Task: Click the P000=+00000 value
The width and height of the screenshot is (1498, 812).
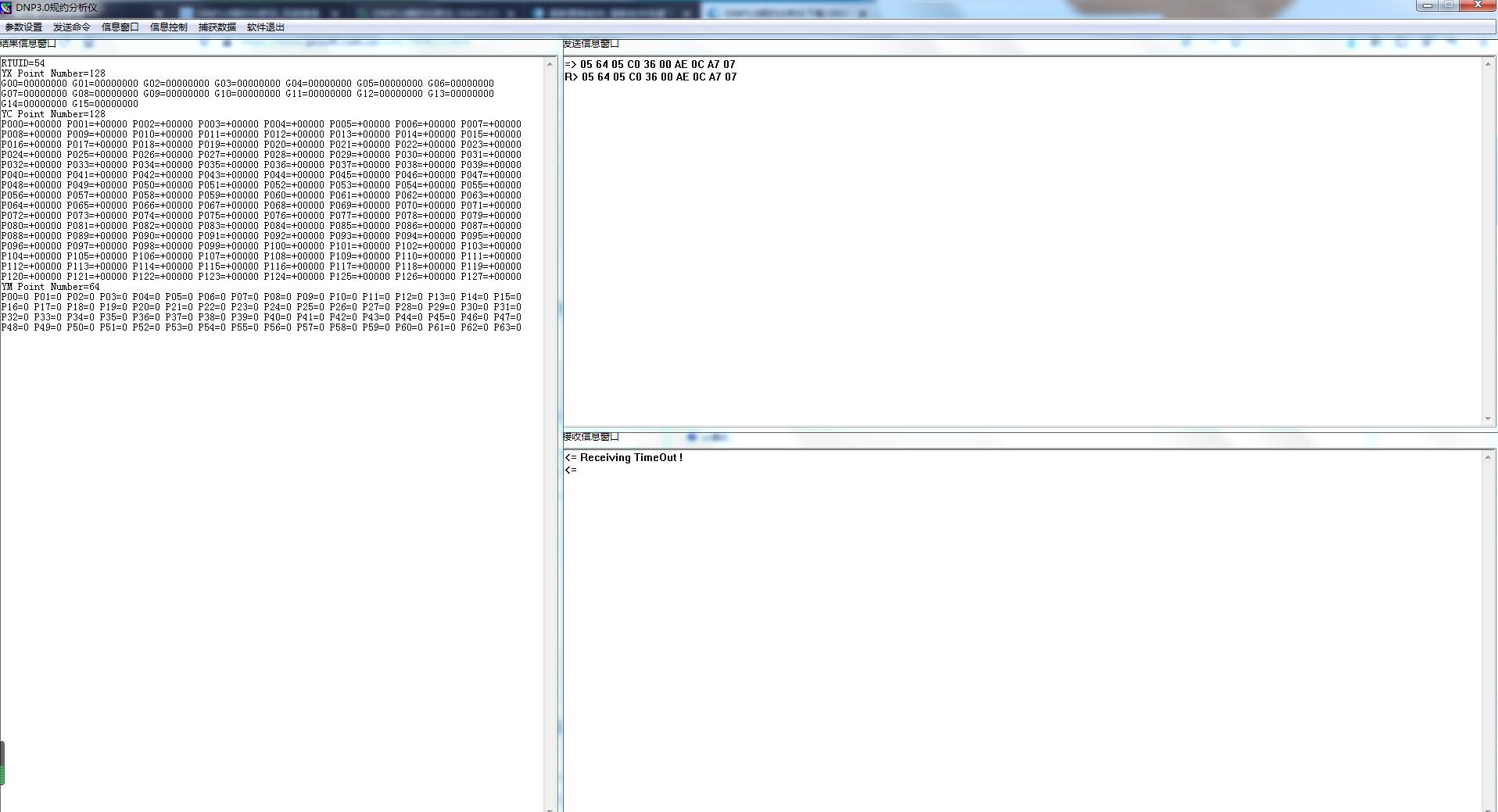Action: pyautogui.click(x=31, y=124)
